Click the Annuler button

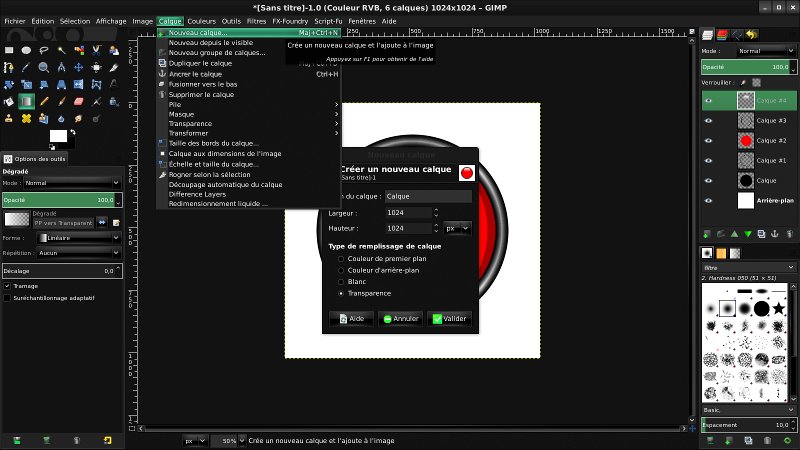point(401,318)
